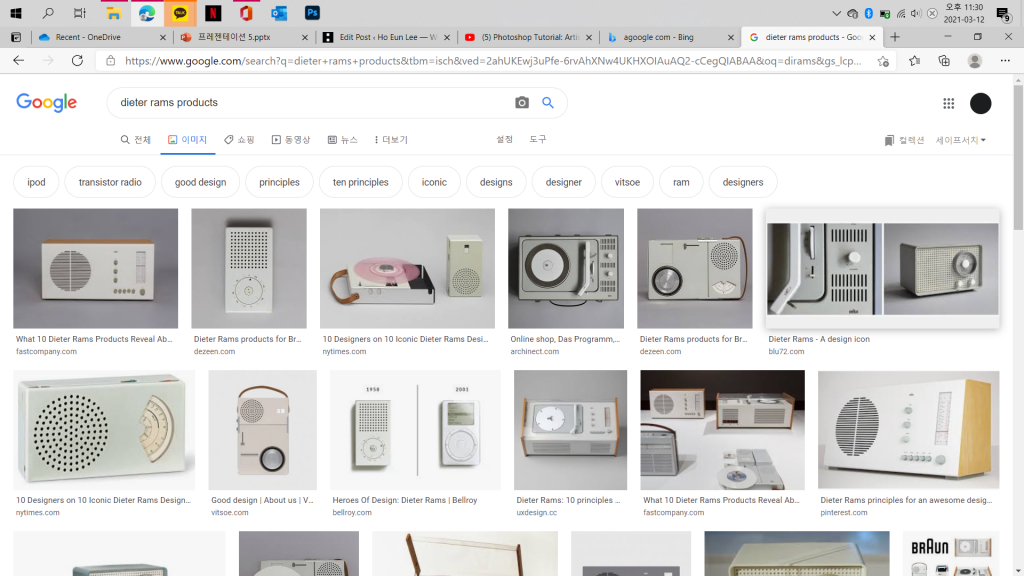Screen dimensions: 1024x576
Task: Filter results by transistor radio chip
Action: [x=110, y=182]
